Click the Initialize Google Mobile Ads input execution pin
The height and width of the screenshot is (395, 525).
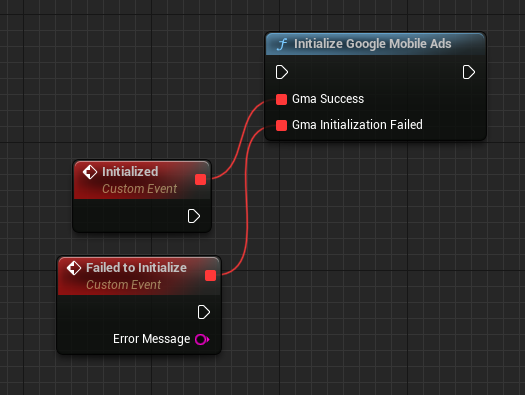point(282,72)
